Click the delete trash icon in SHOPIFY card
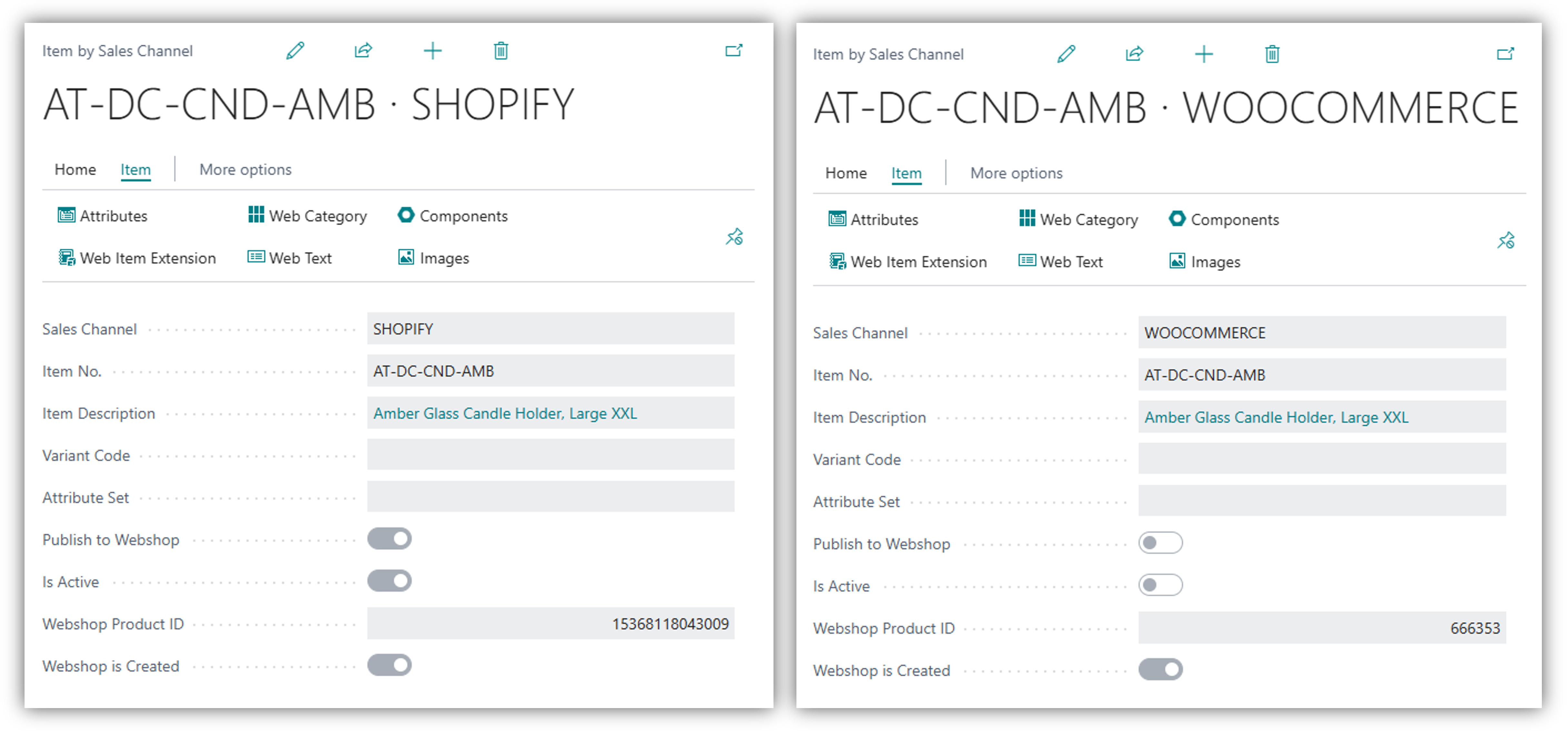This screenshot has height=731, width=1568. click(501, 51)
